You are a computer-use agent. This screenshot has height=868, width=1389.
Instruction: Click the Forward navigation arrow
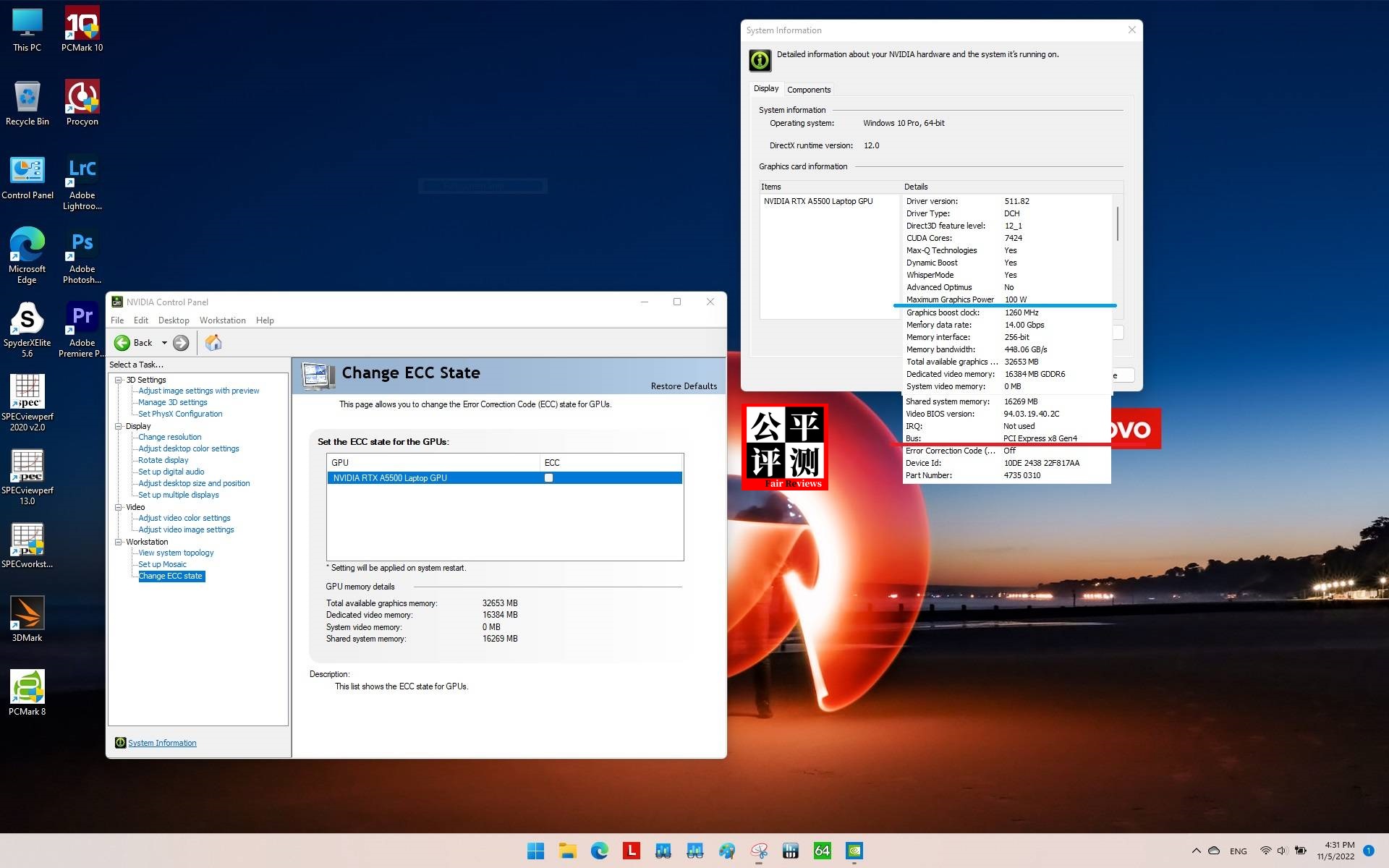[182, 343]
